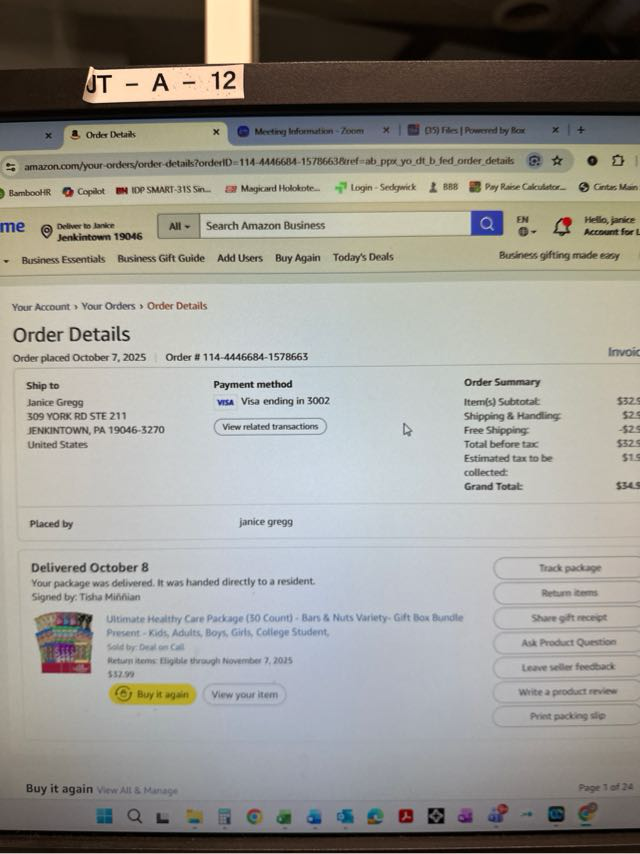Viewport: 640px width, 854px height.
Task: Click the care package product thumbnail
Action: tap(63, 643)
